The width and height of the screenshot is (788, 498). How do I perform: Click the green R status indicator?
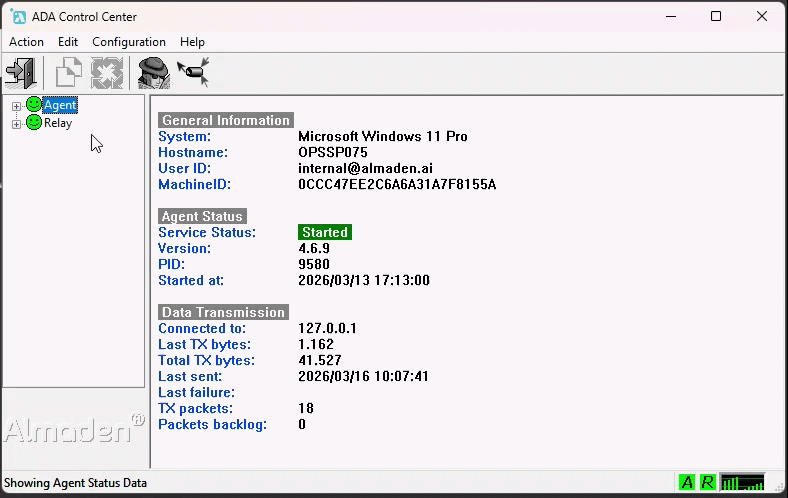(707, 482)
